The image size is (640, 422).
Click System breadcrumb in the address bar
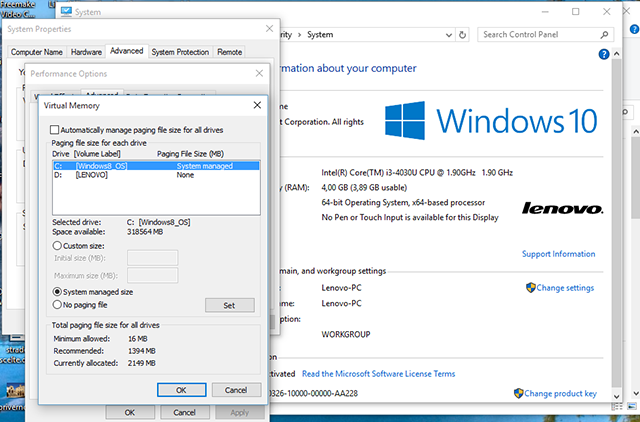tap(320, 35)
